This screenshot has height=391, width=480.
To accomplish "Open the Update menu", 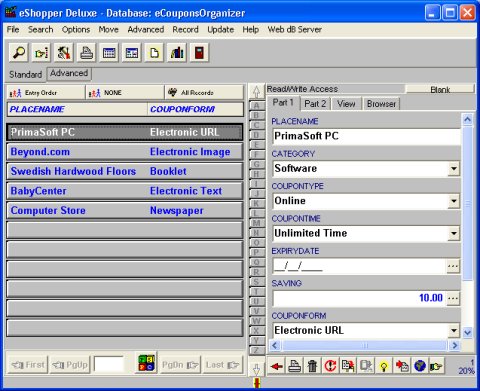I will [x=220, y=30].
